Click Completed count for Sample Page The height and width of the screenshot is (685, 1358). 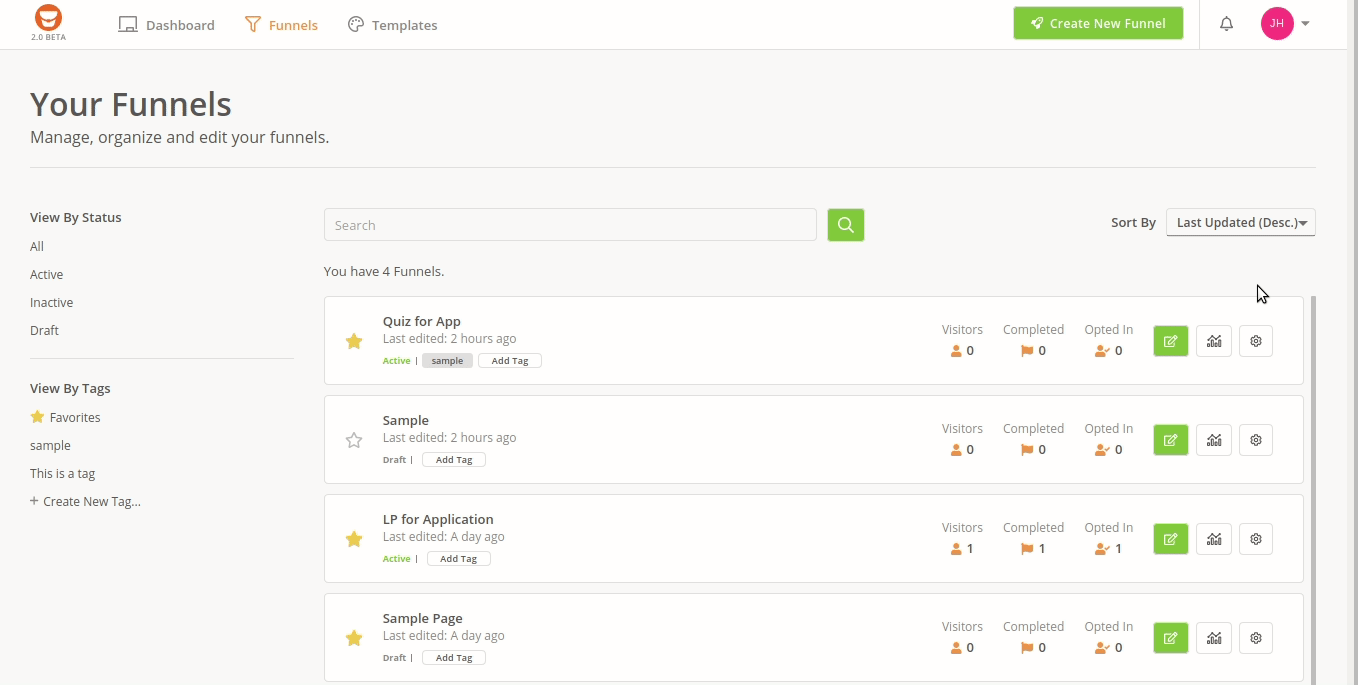point(1033,648)
